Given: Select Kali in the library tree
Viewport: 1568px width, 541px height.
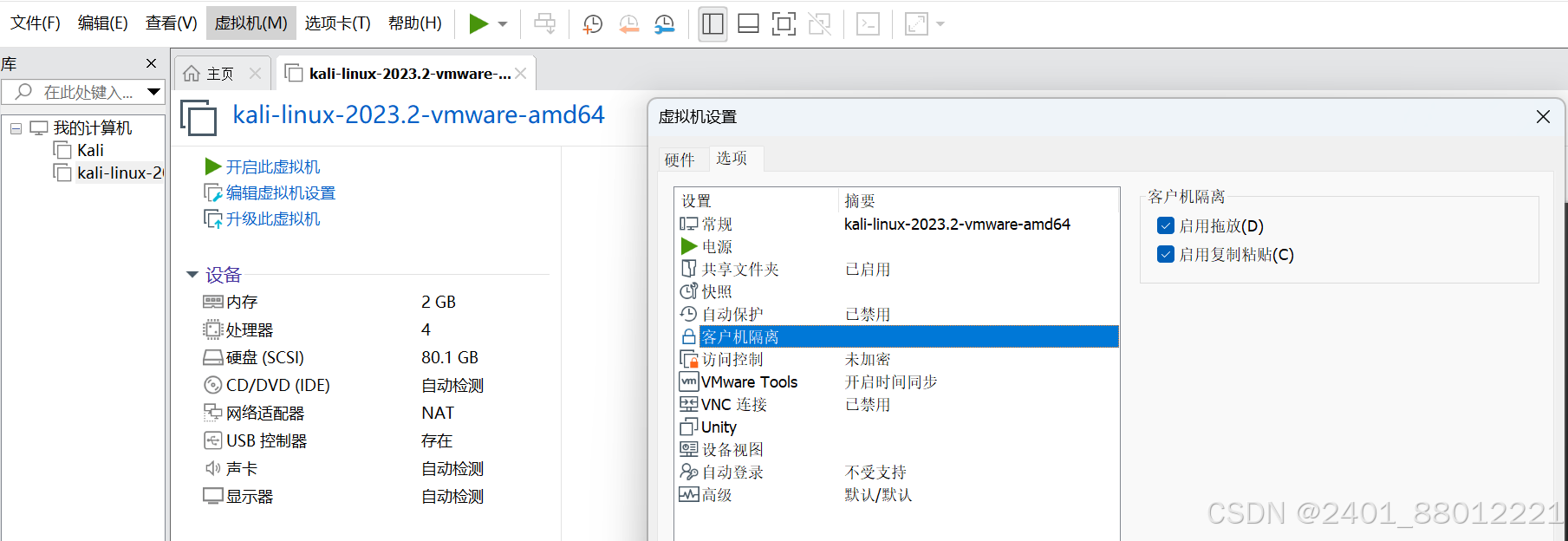Looking at the screenshot, I should 90,151.
